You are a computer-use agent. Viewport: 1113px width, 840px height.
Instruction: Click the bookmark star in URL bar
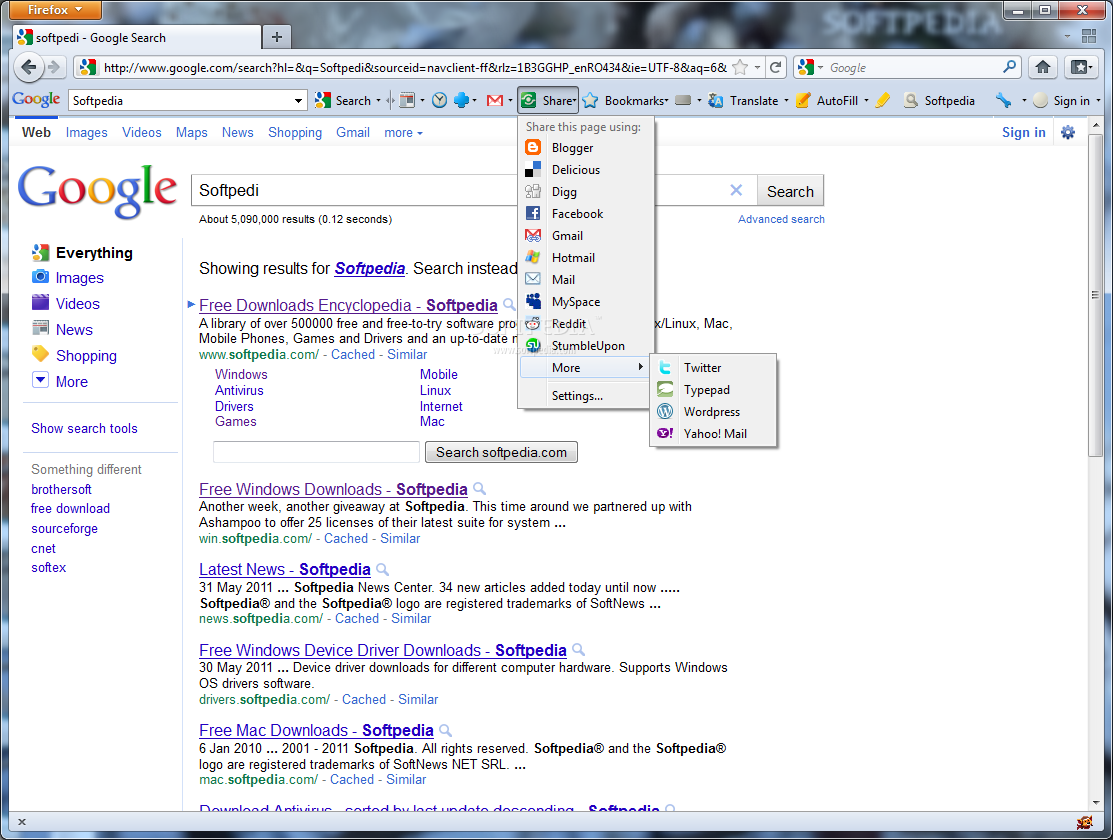tap(740, 67)
